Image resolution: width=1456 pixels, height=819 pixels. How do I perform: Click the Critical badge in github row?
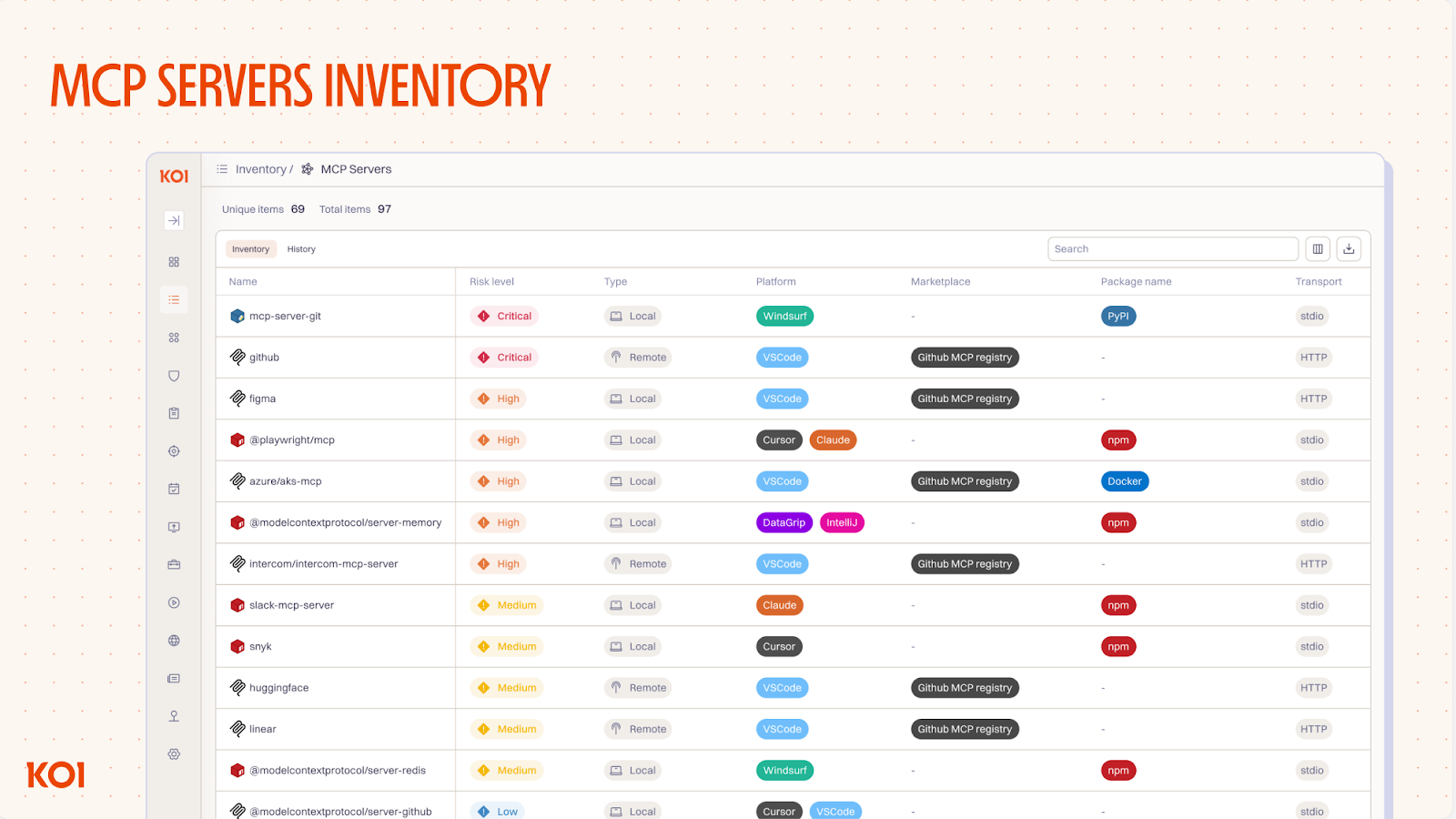click(x=504, y=358)
